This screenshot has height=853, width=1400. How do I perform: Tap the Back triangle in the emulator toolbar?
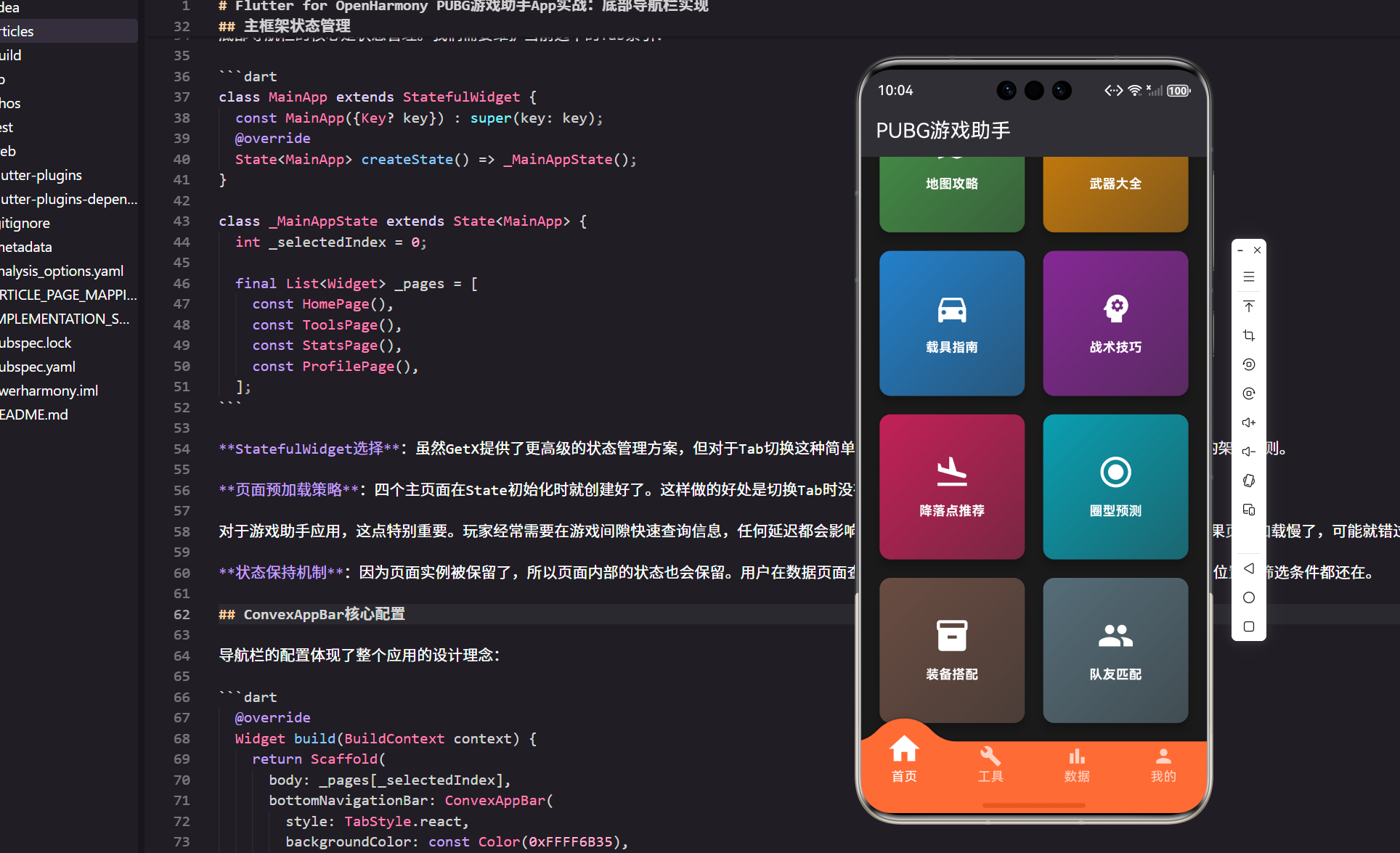tap(1249, 568)
